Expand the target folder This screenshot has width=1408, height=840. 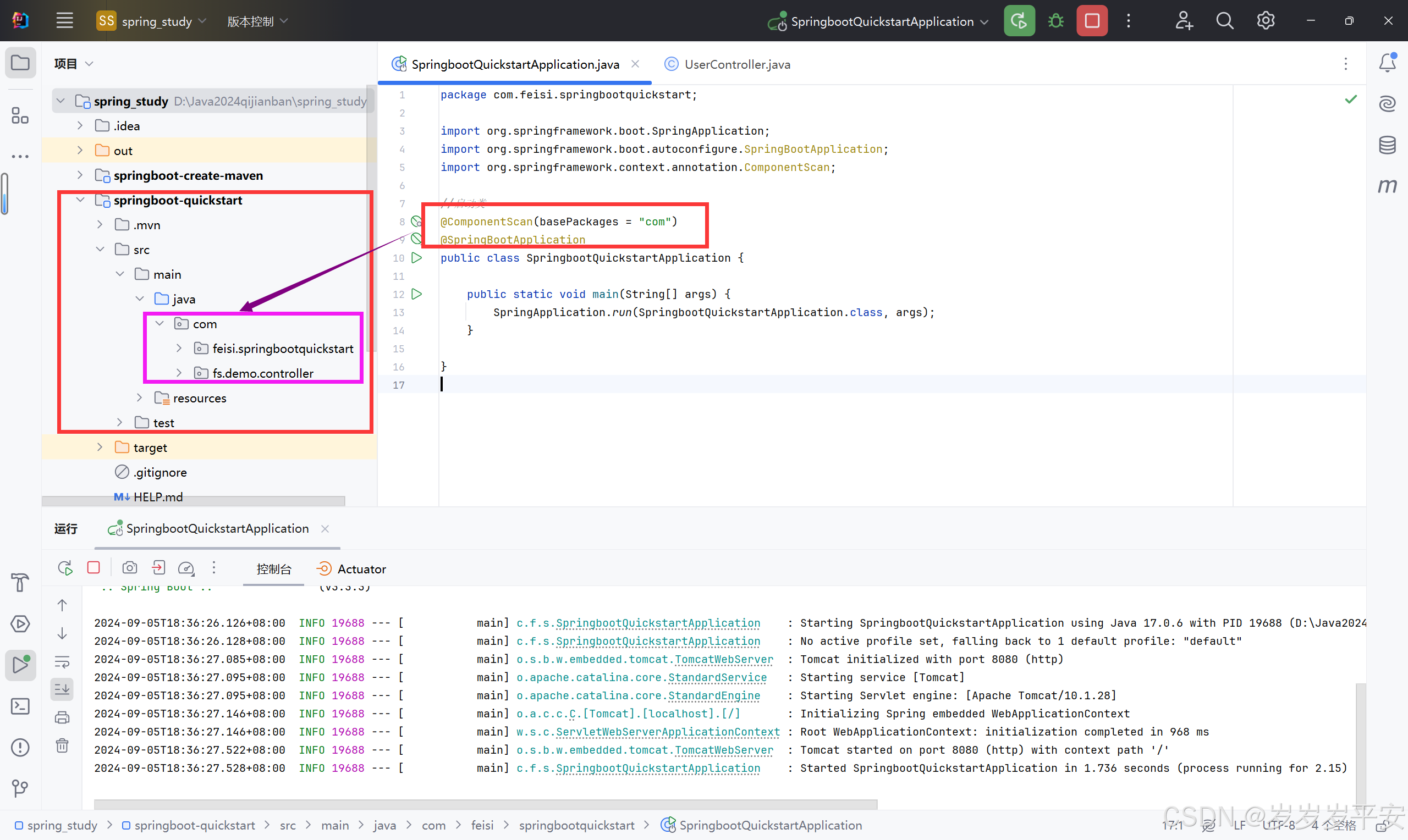[x=100, y=447]
